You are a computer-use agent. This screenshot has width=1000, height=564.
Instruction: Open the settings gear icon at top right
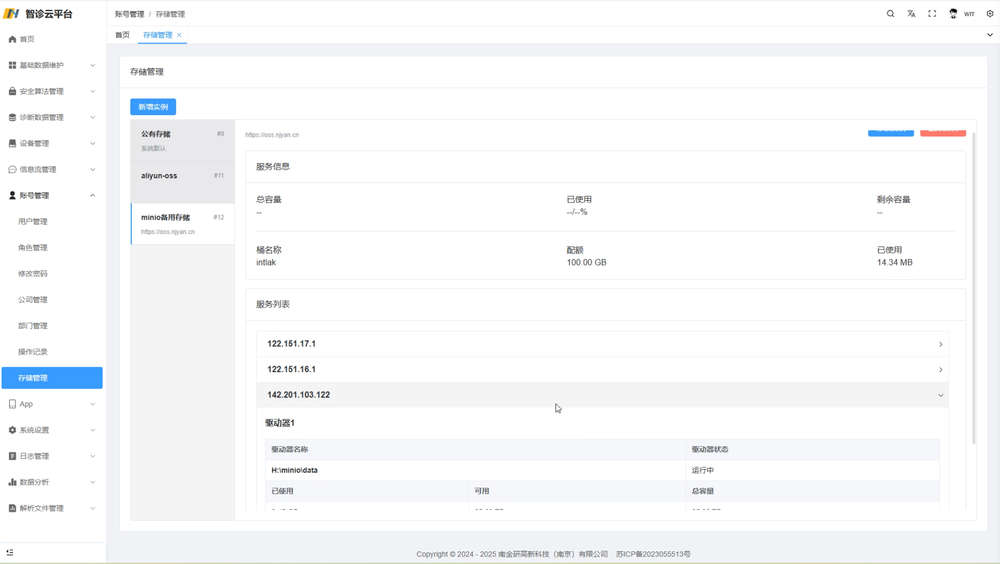click(x=990, y=14)
